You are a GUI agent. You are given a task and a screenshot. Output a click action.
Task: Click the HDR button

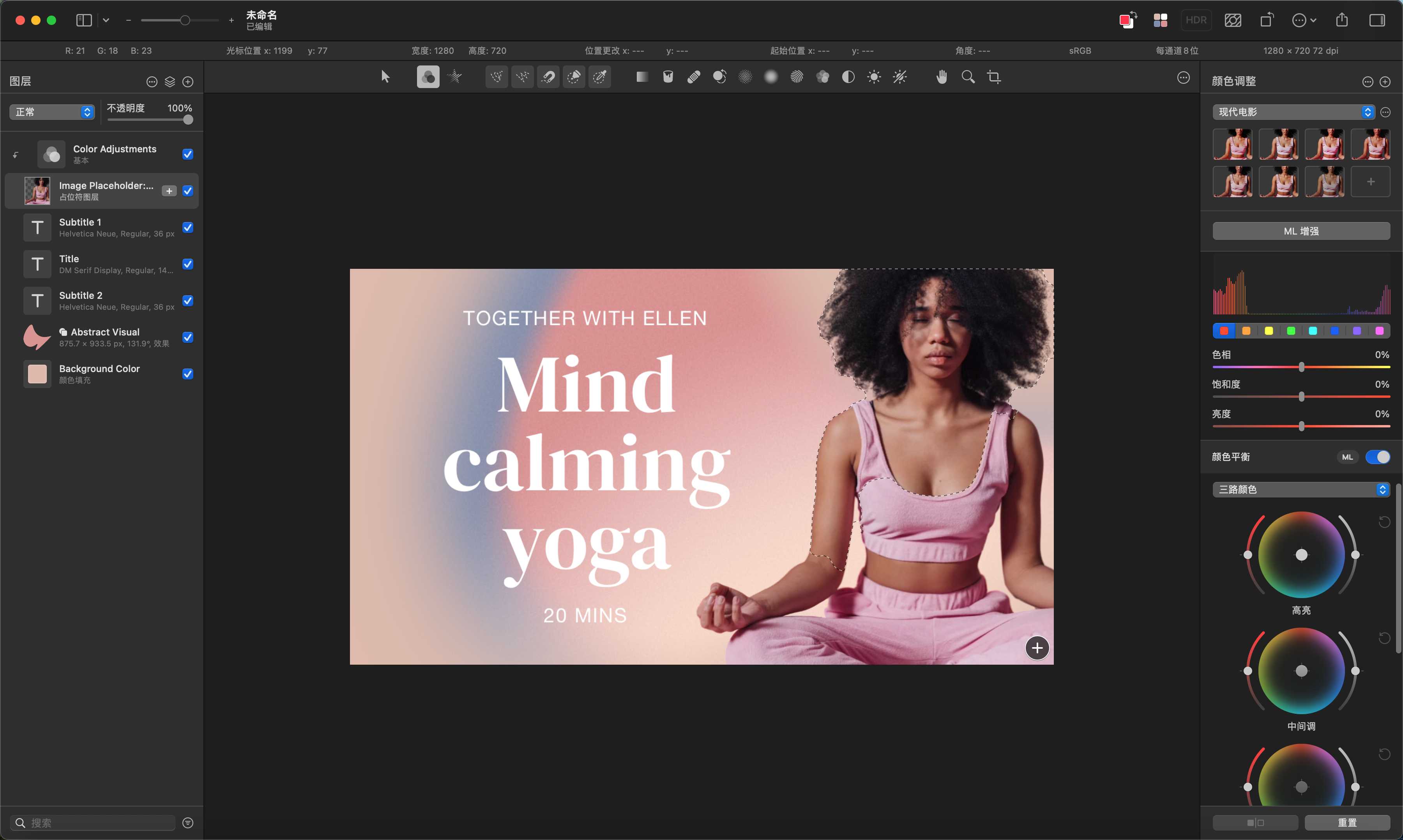(x=1196, y=20)
